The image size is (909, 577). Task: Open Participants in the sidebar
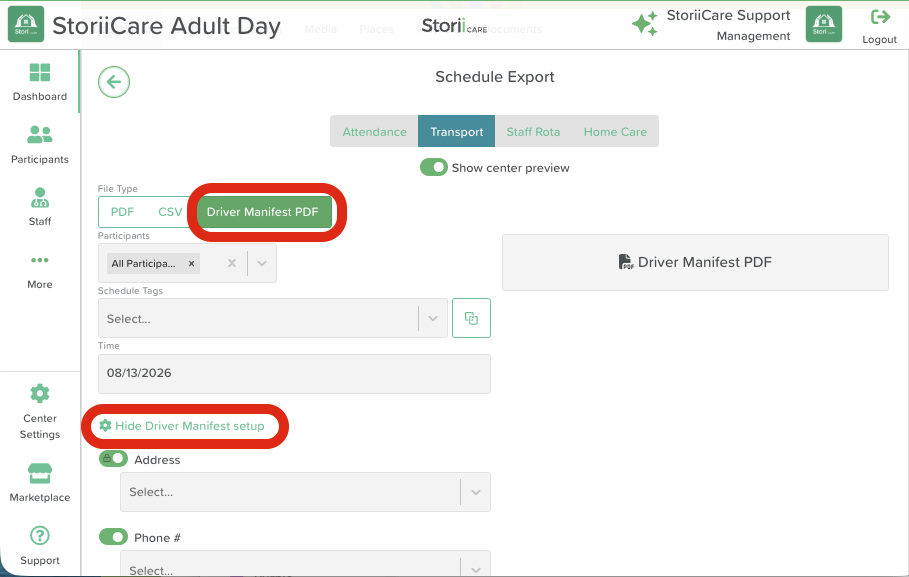39,135
